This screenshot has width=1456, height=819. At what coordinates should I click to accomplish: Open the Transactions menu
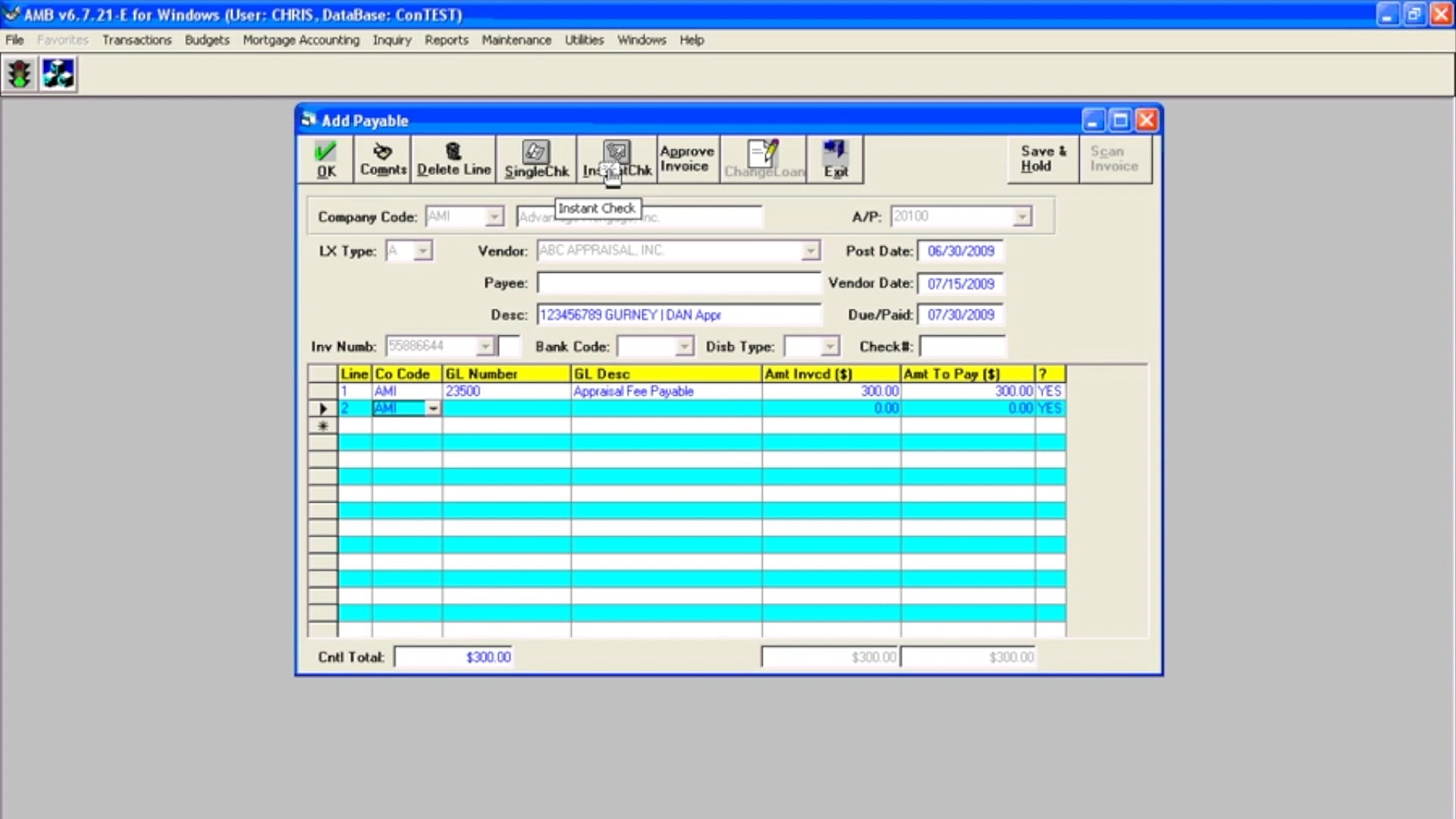(136, 40)
